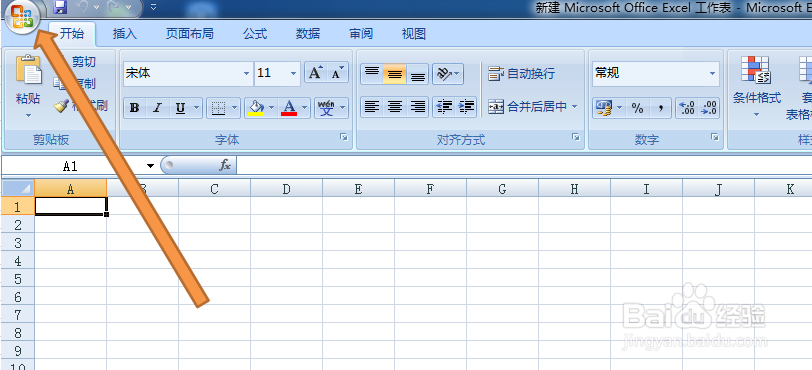812x370 pixels.
Task: Increase indent icon
Action: [467, 107]
